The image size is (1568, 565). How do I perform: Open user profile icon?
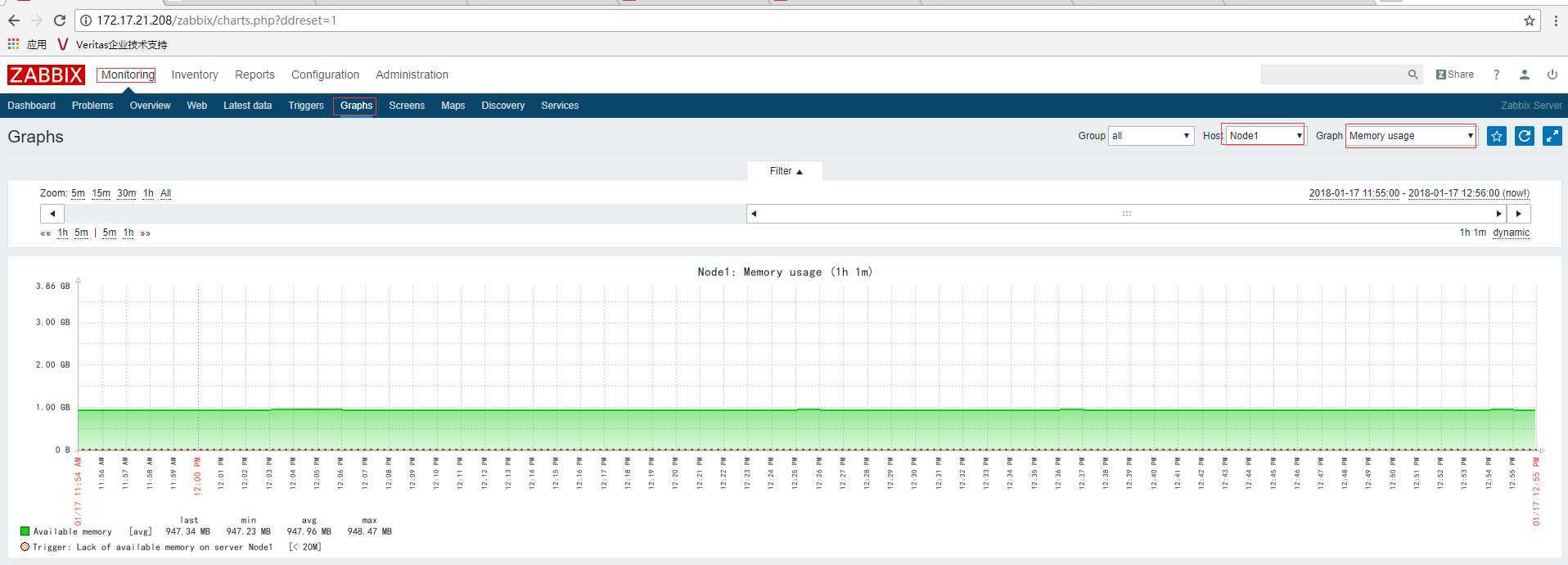(x=1524, y=75)
